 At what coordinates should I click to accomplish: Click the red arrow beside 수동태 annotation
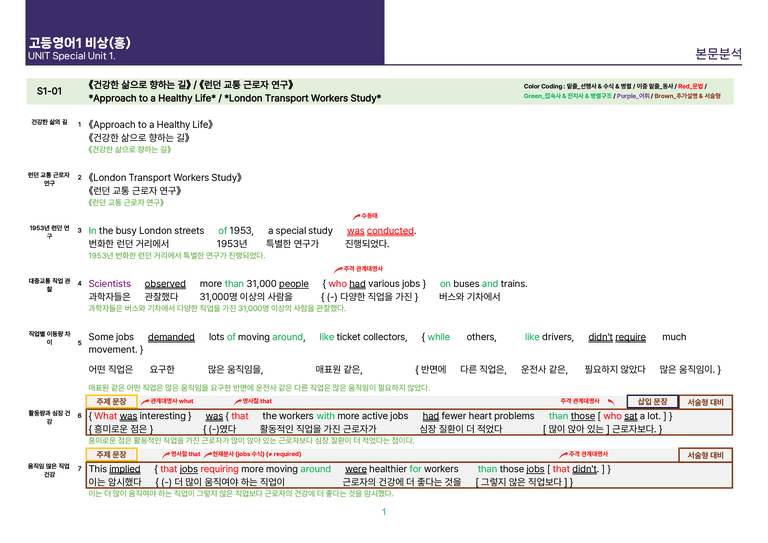356,216
